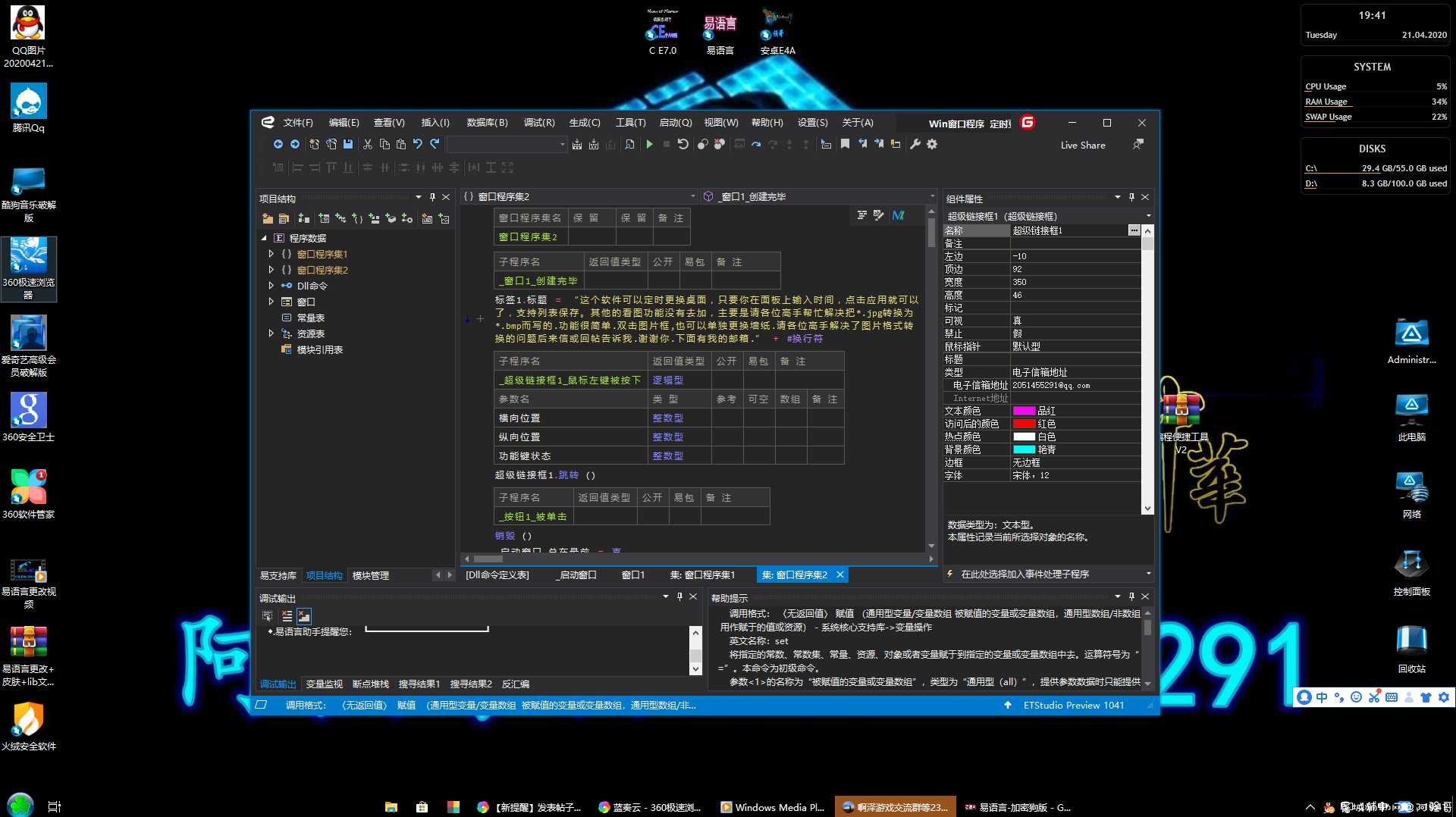This screenshot has height=817, width=1456.
Task: Switch to the 窗口1 tab
Action: coord(633,575)
